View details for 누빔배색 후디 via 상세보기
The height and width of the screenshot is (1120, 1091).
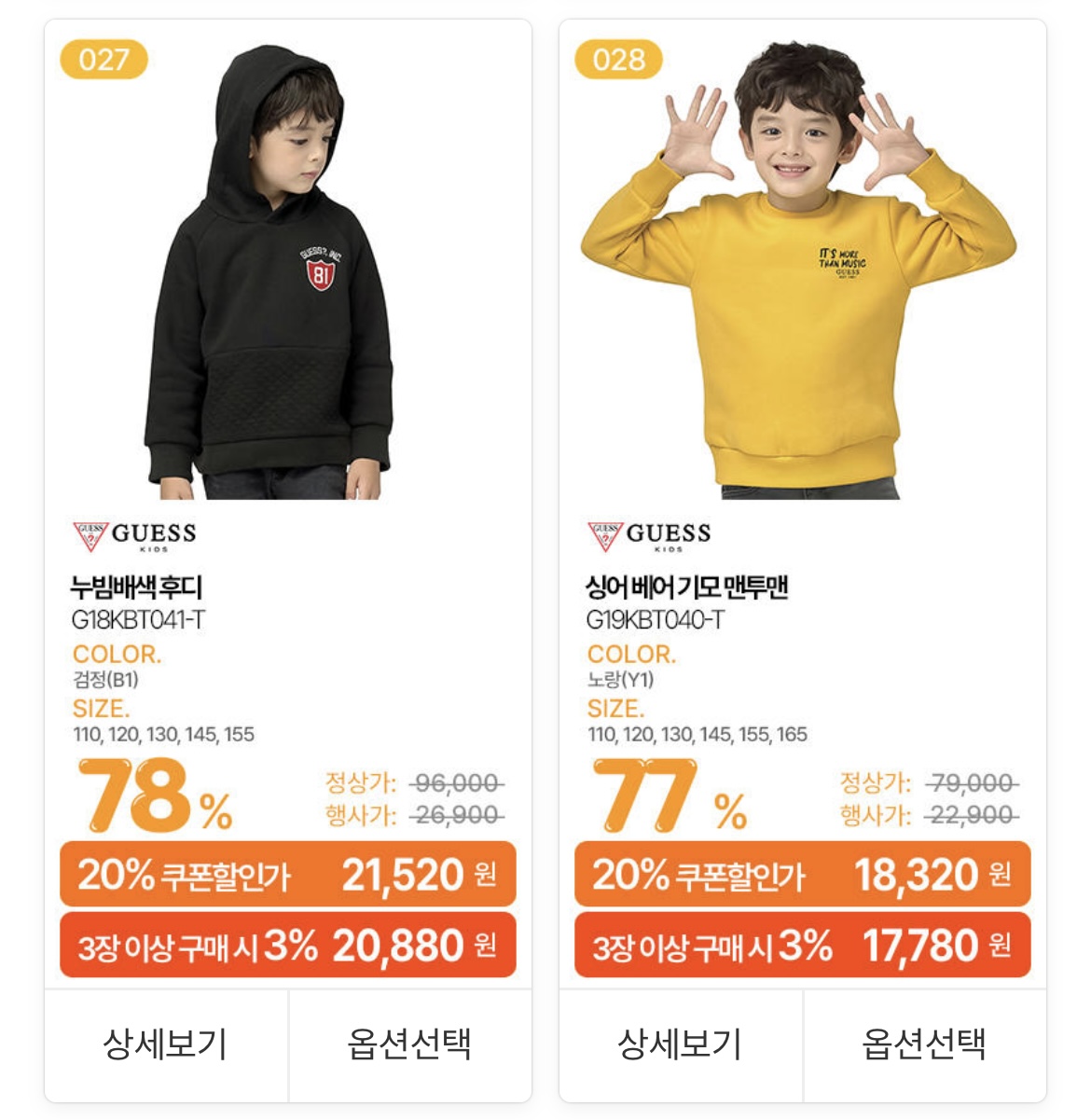click(x=166, y=1044)
